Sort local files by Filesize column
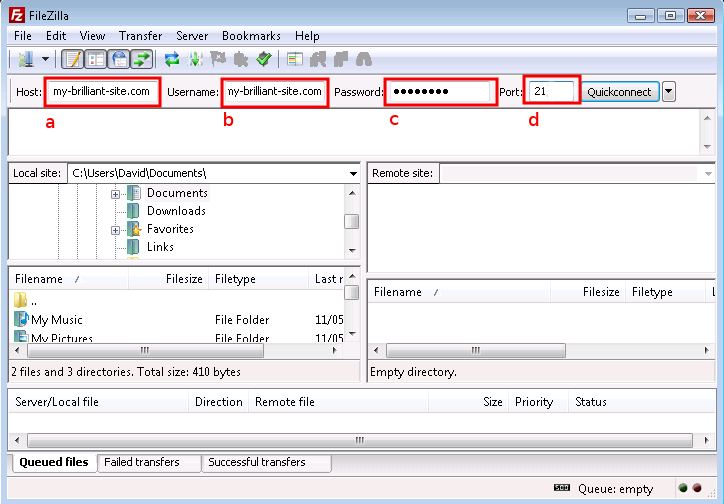Screen dimensions: 724x504 tap(169, 279)
